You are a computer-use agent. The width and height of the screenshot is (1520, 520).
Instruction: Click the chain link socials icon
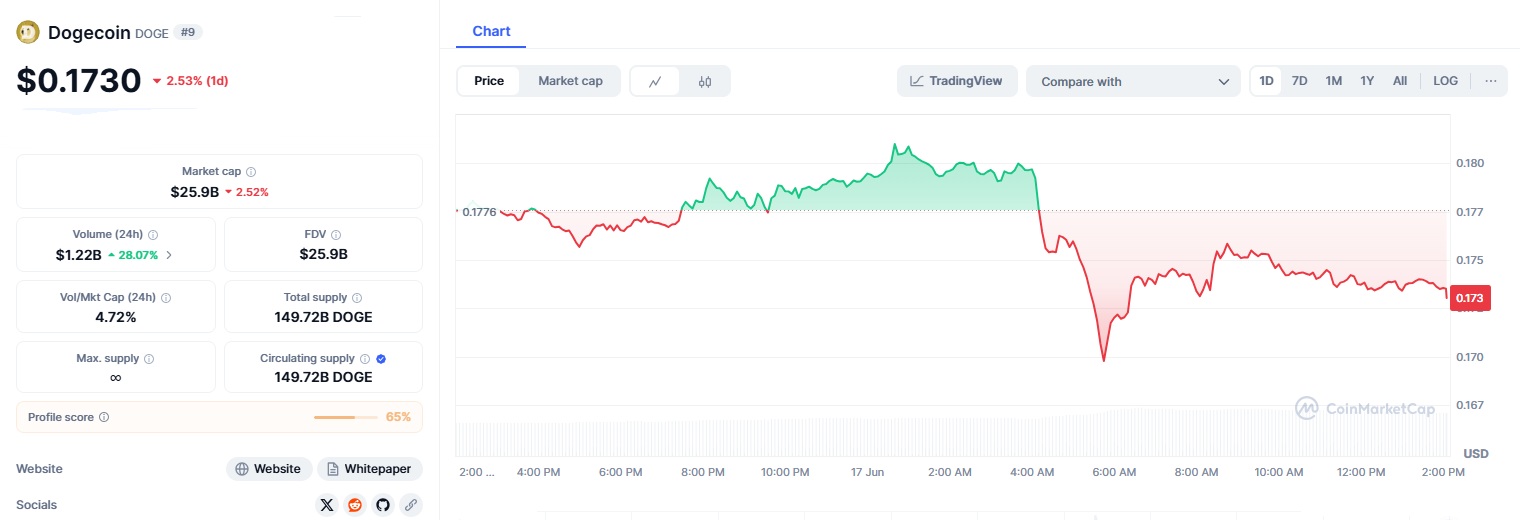pos(410,505)
